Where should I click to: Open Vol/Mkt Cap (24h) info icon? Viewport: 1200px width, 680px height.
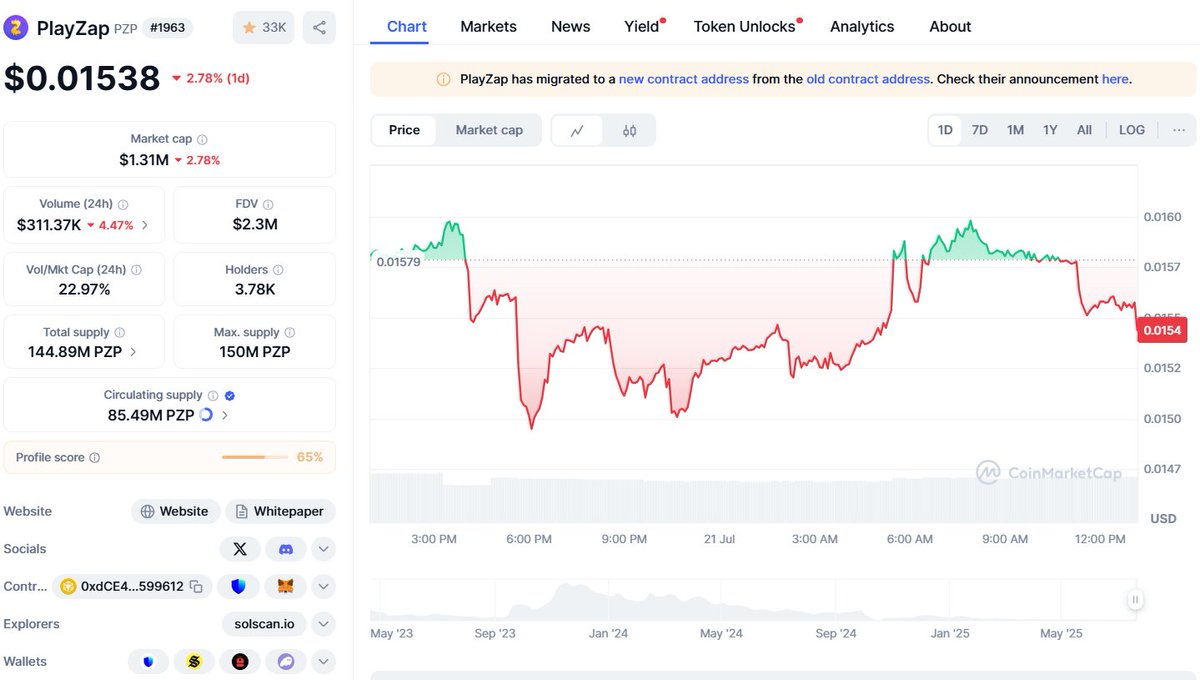pos(136,270)
